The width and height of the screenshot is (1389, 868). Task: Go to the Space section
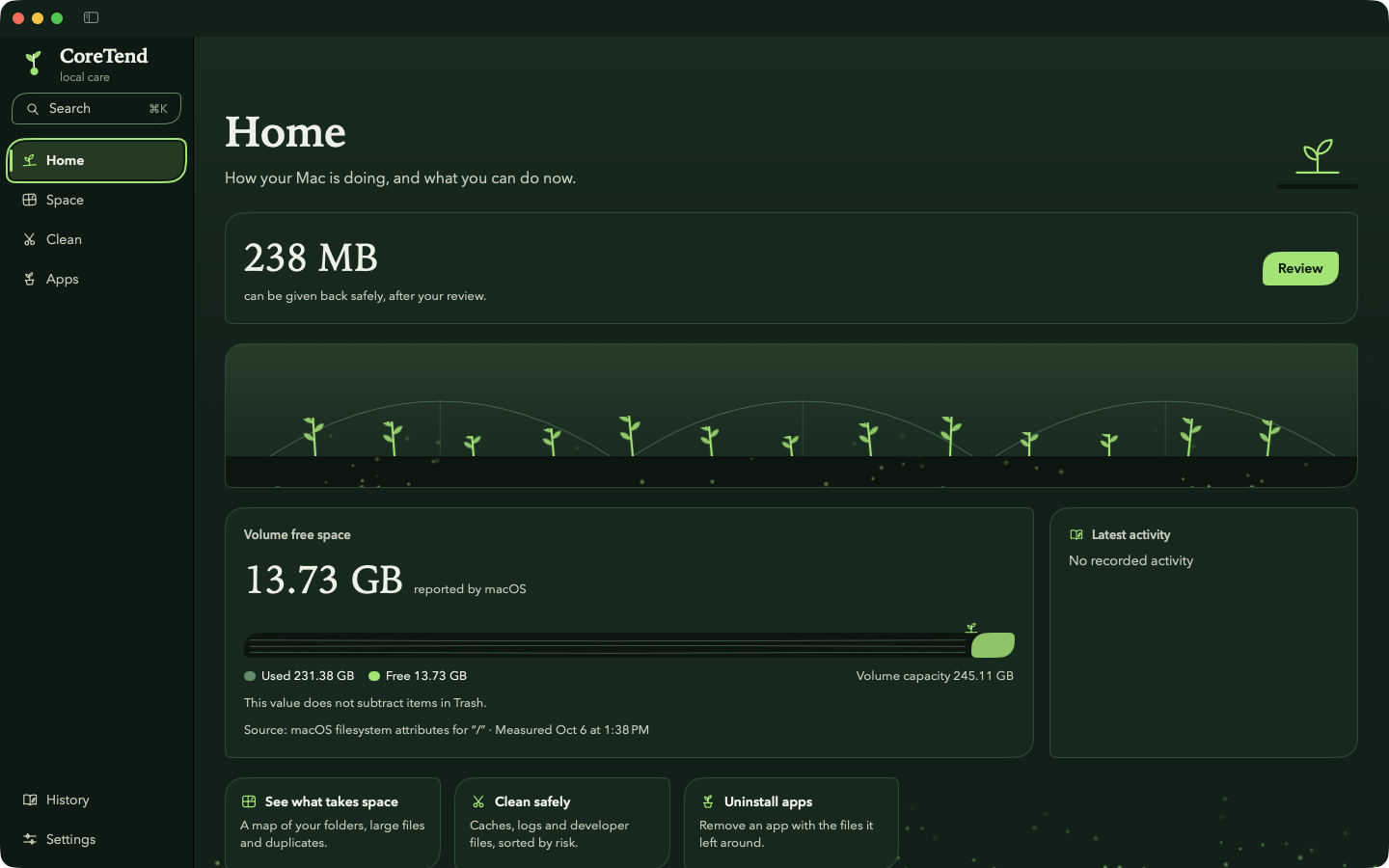click(x=96, y=200)
